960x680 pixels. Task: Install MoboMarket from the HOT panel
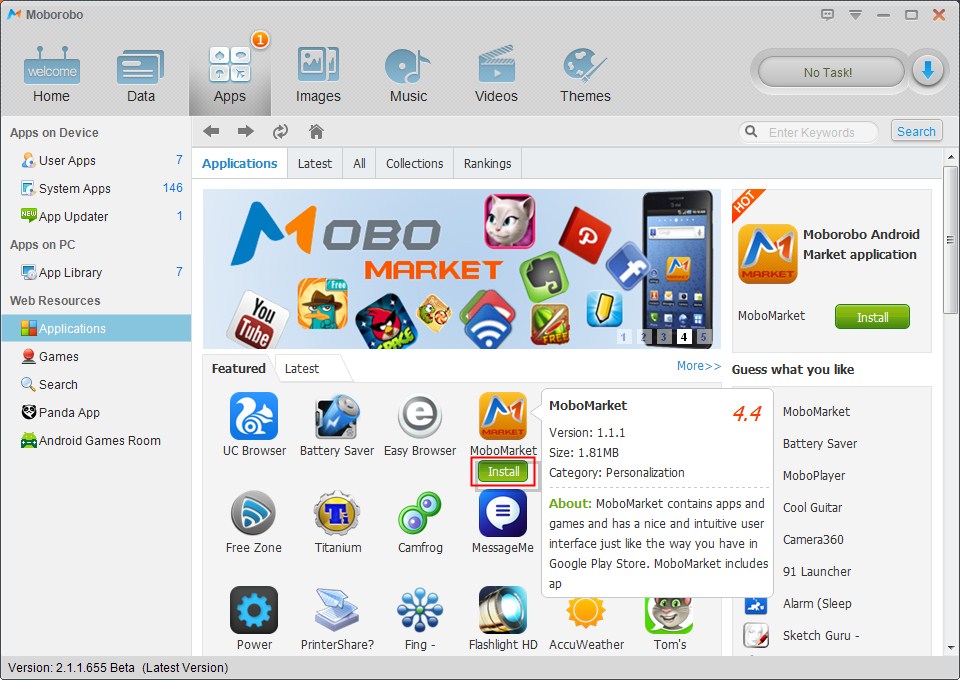point(872,317)
